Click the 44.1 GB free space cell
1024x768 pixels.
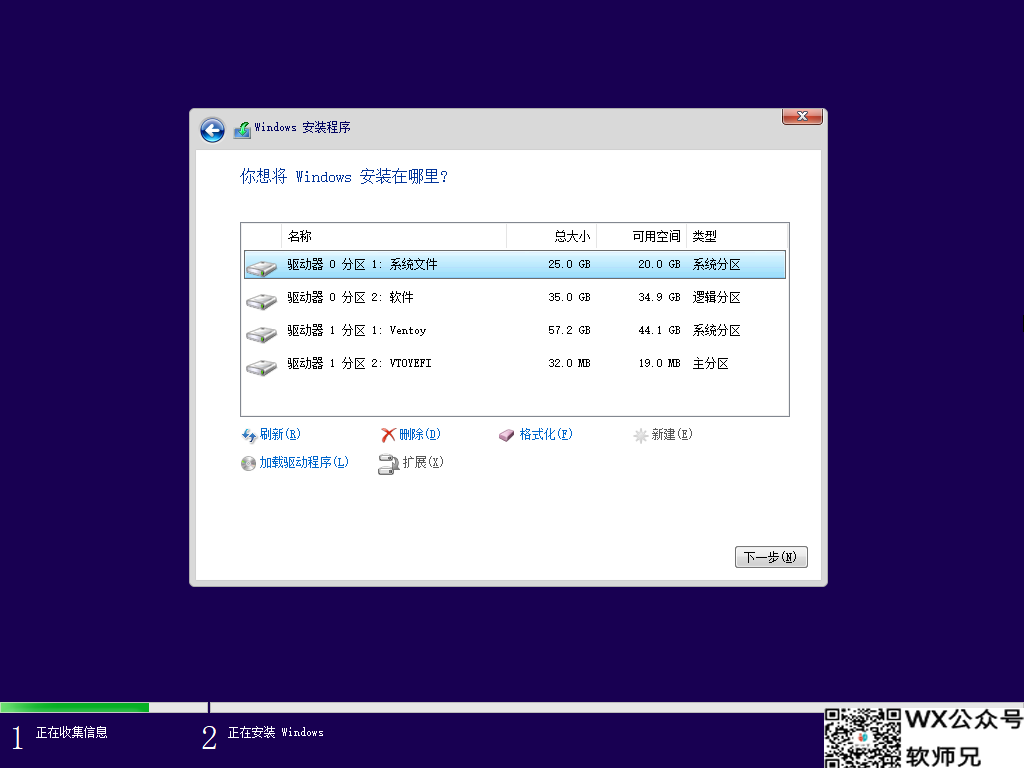pyautogui.click(x=659, y=330)
